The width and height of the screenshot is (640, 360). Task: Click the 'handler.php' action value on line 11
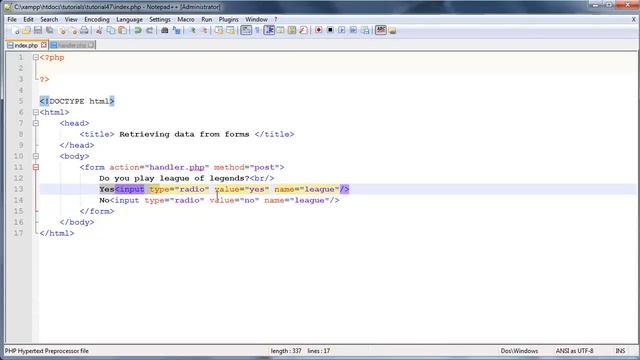(x=177, y=167)
